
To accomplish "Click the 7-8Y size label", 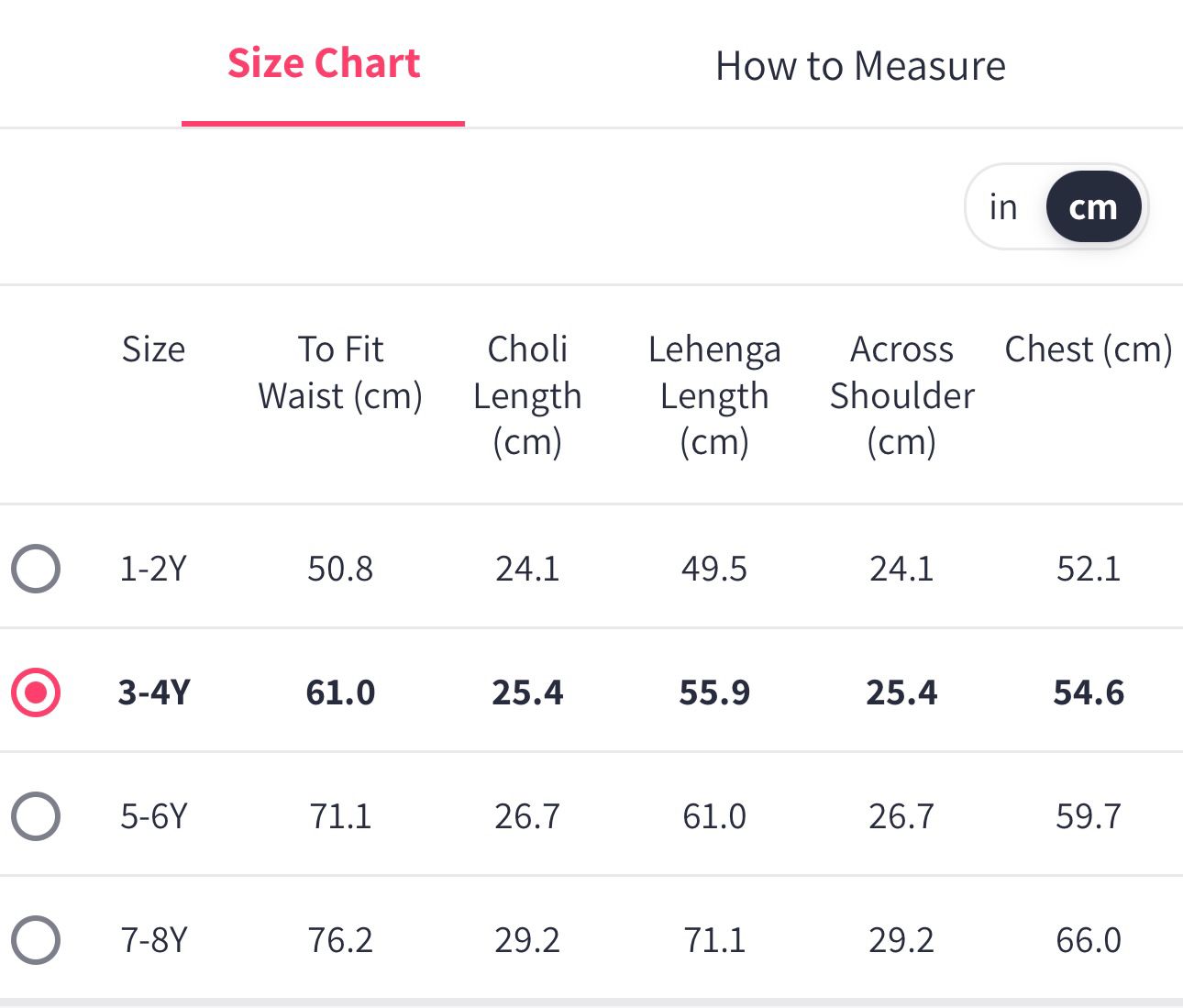I will [153, 940].
